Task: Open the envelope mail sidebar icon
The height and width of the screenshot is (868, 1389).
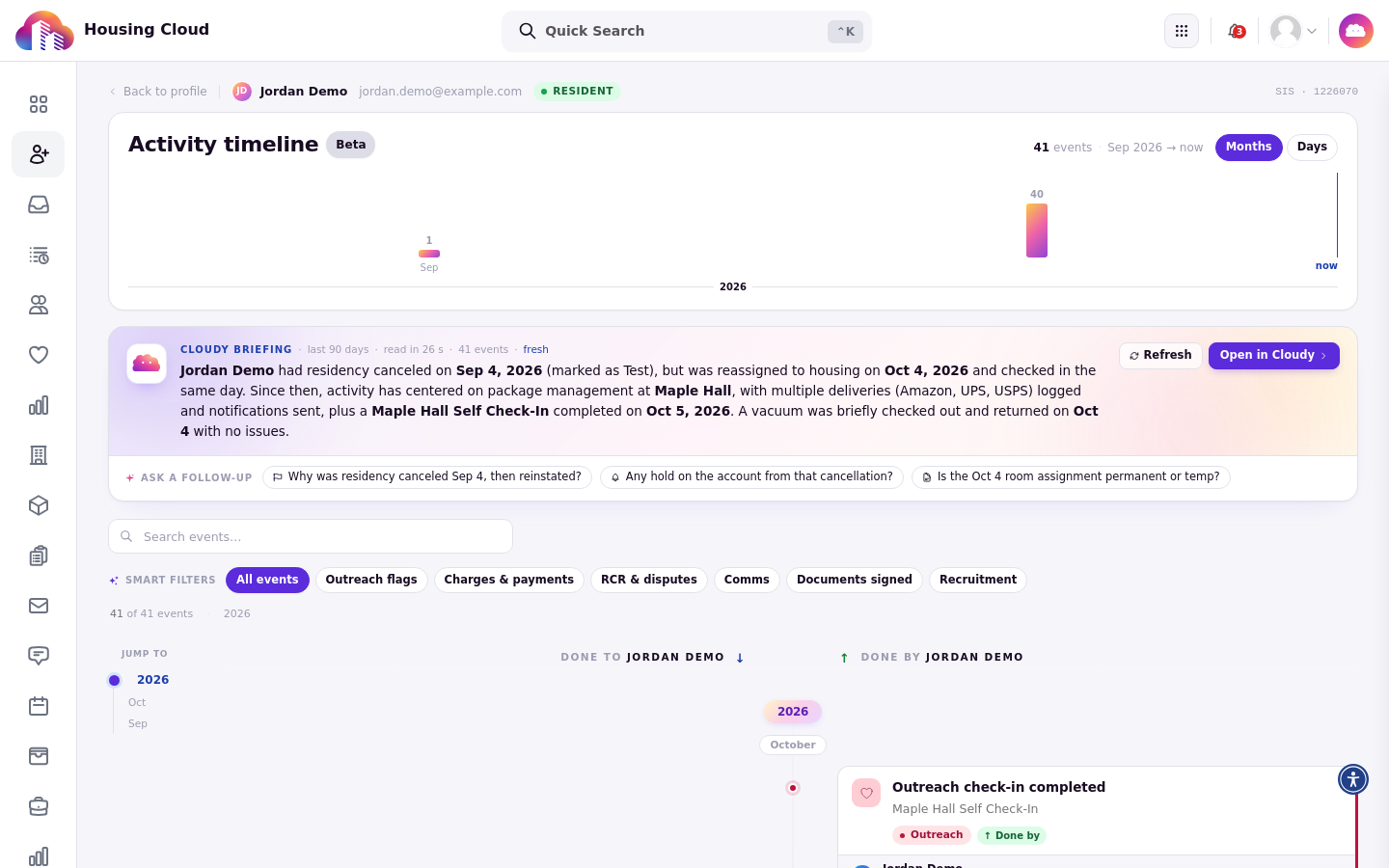Action: (39, 606)
